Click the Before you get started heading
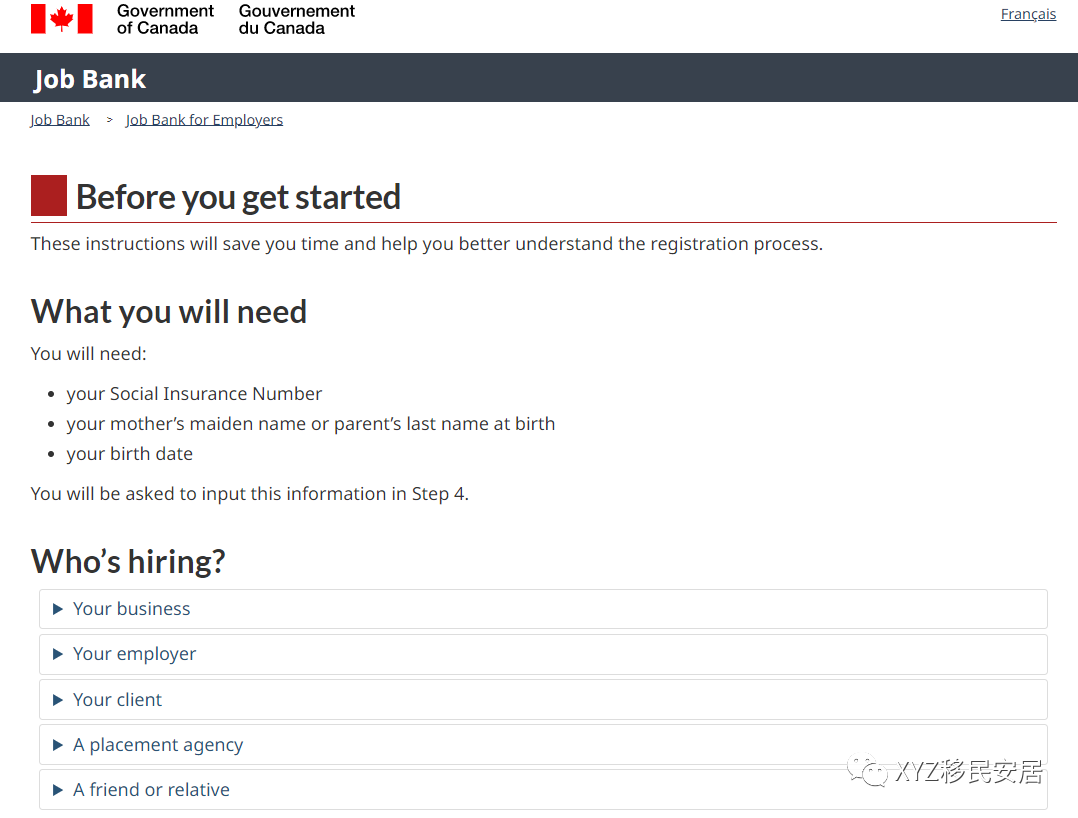Viewport: 1078px width, 818px height. click(238, 197)
